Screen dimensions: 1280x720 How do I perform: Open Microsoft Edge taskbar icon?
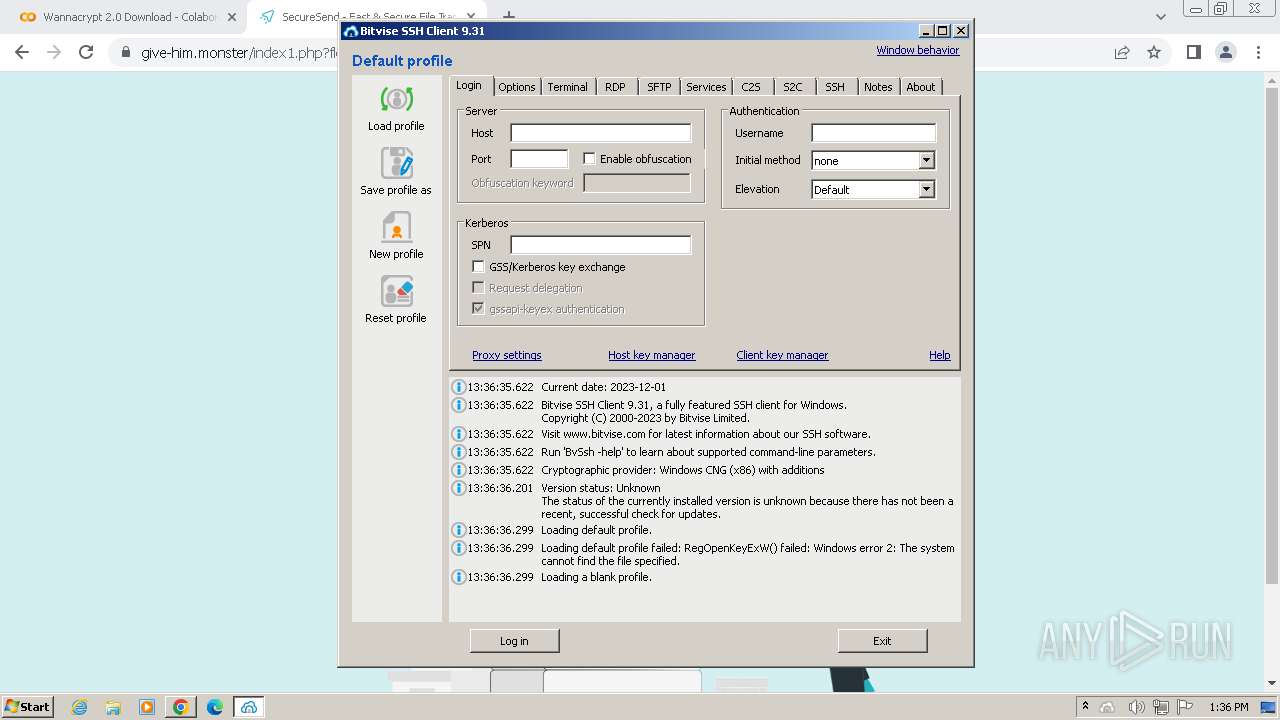click(x=215, y=707)
